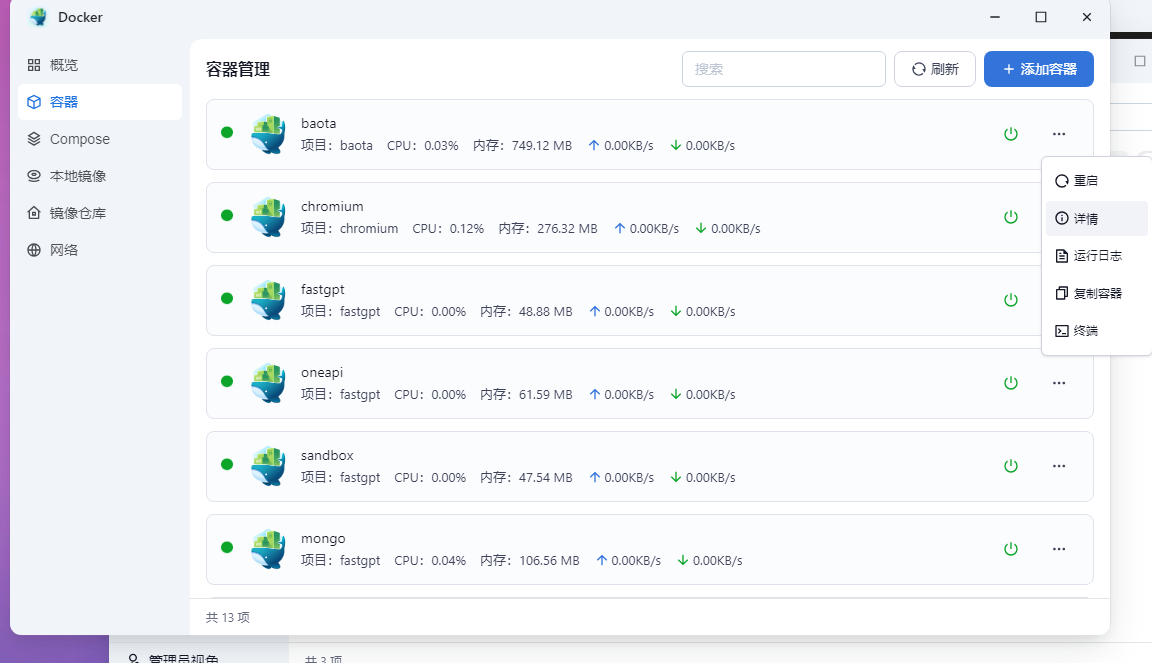Choose 运行日志 run logs from the menu
The image size is (1152, 663).
pos(1096,256)
